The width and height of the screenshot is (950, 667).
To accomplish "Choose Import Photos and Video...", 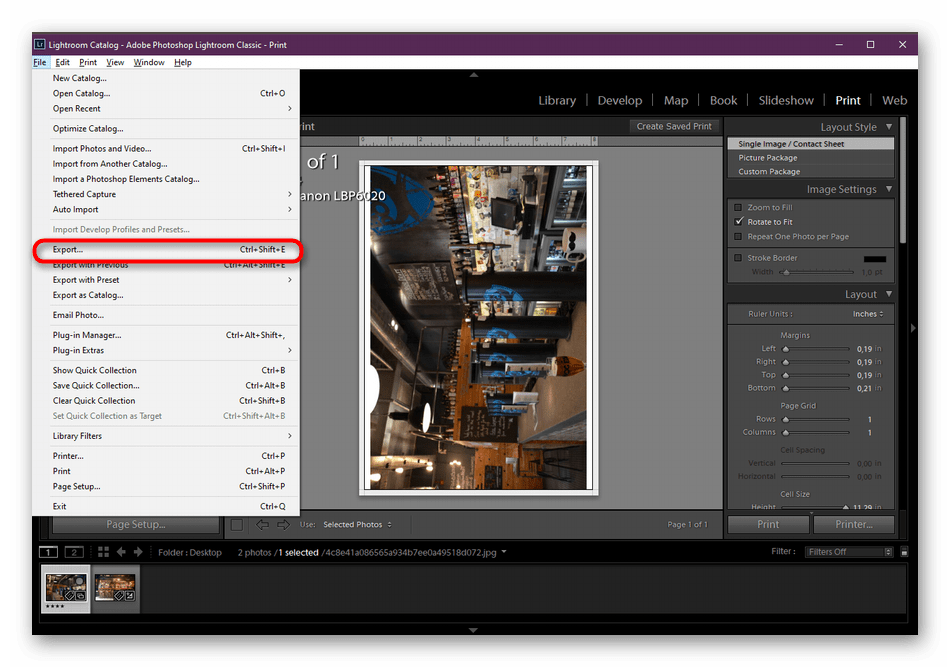I will coord(167,148).
